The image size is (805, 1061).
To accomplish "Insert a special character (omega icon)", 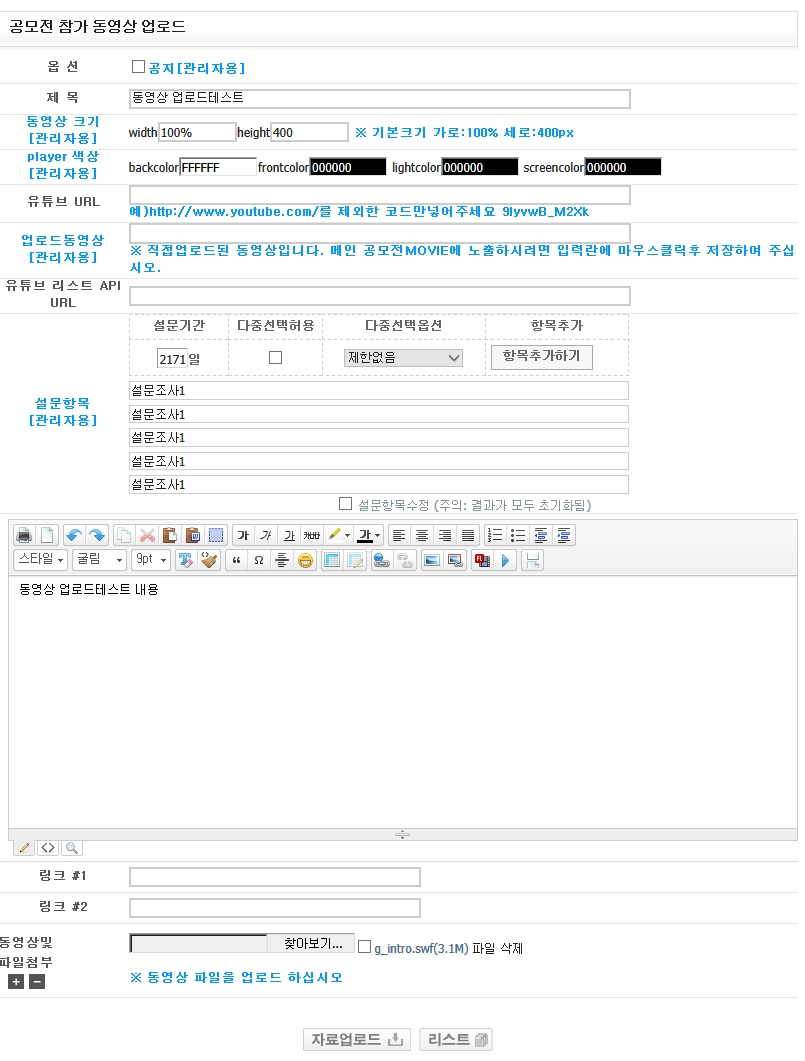I will 259,560.
